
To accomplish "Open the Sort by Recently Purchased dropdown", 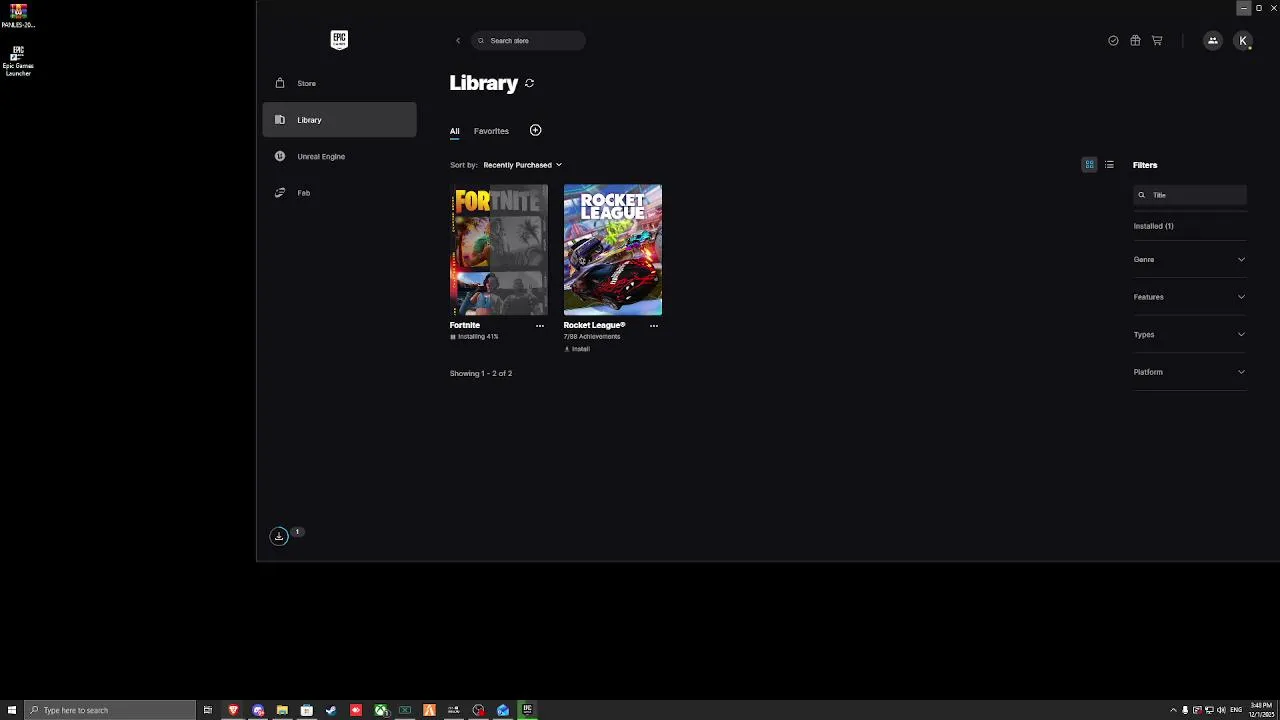I will pyautogui.click(x=522, y=165).
